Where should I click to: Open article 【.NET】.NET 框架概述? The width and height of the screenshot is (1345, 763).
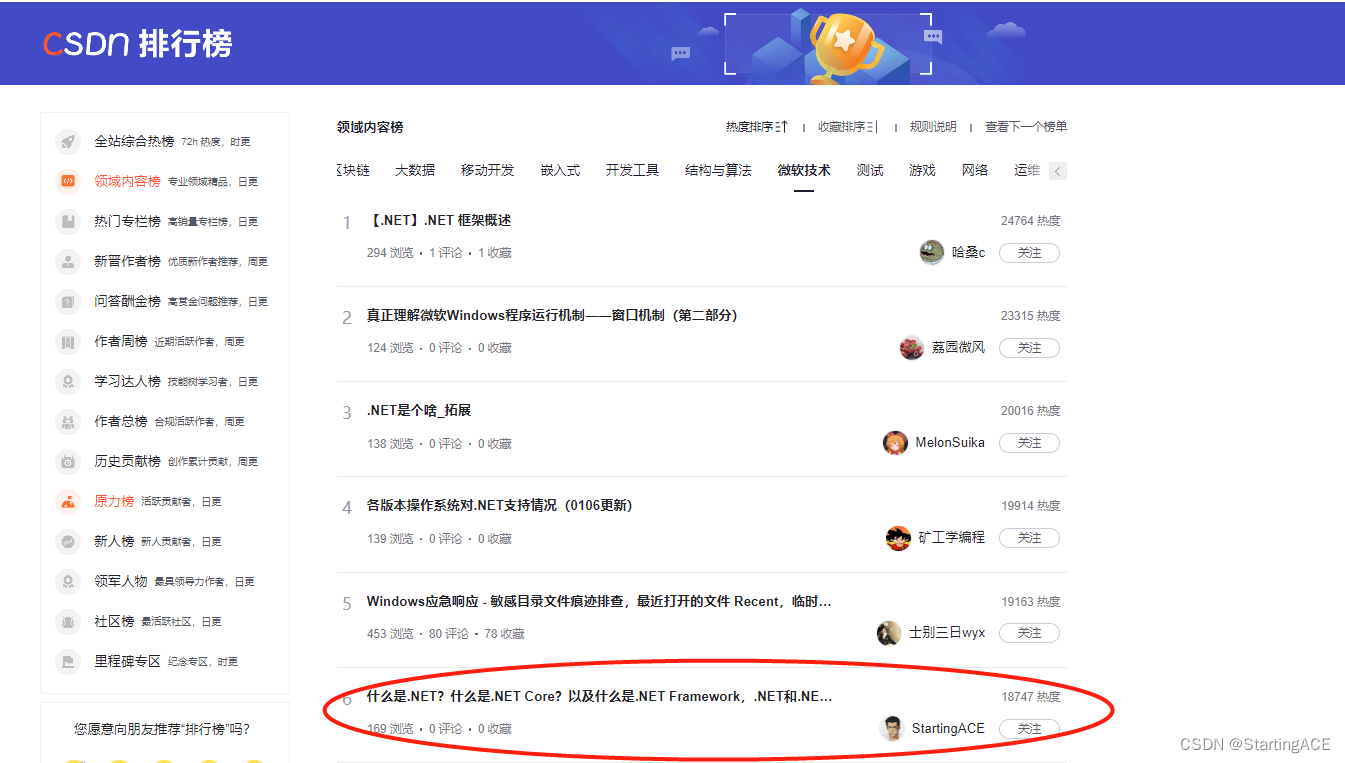(x=439, y=220)
